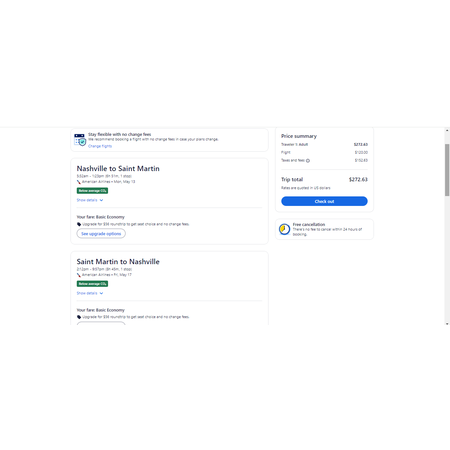Click the scrollbar up arrow
This screenshot has width=450, height=450.
(x=447, y=131)
